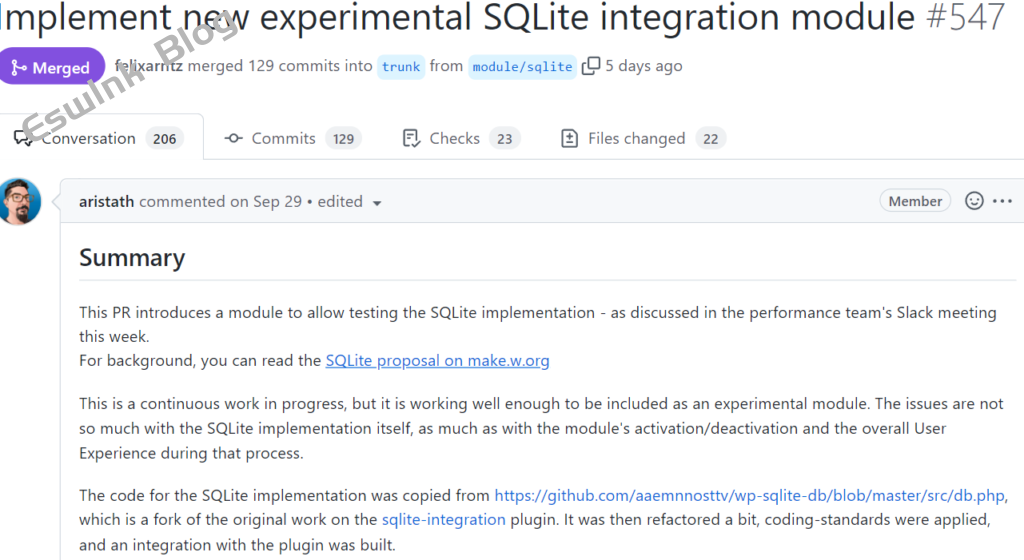Click the Sep 29 comment timestamp
This screenshot has width=1024, height=560.
[x=278, y=201]
